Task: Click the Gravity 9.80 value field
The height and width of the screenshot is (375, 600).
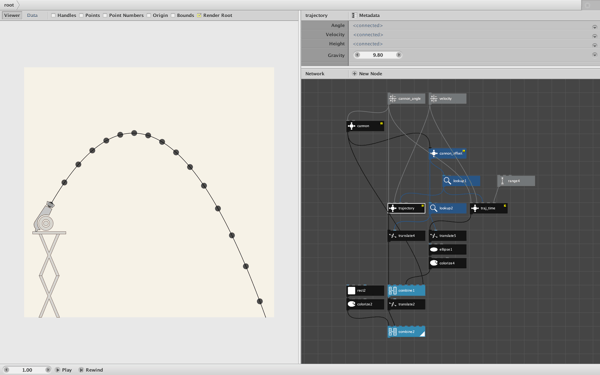Action: (378, 55)
